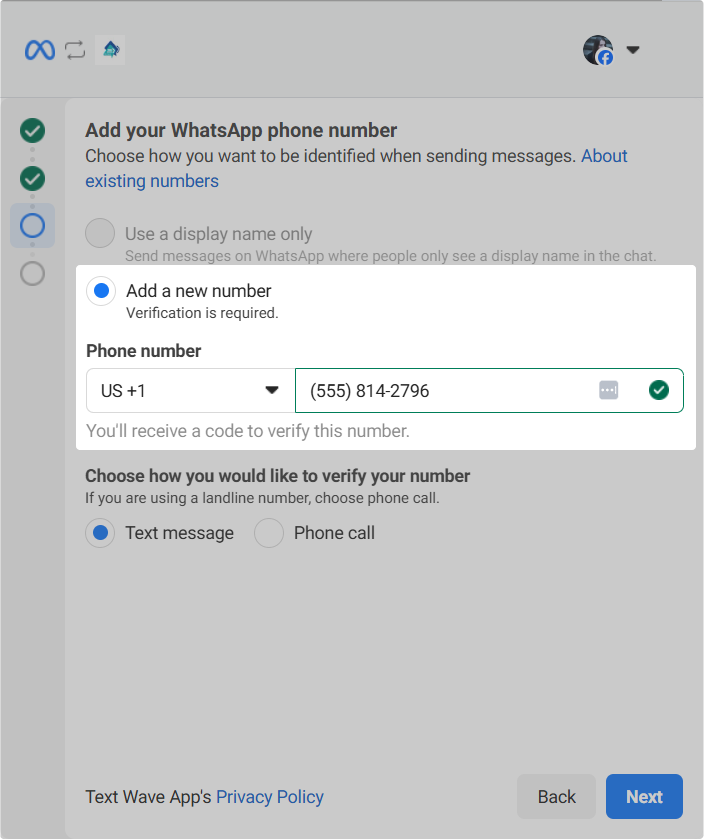Screen dimensions: 704x839
Task: Click the profile avatar picture
Action: (598, 50)
